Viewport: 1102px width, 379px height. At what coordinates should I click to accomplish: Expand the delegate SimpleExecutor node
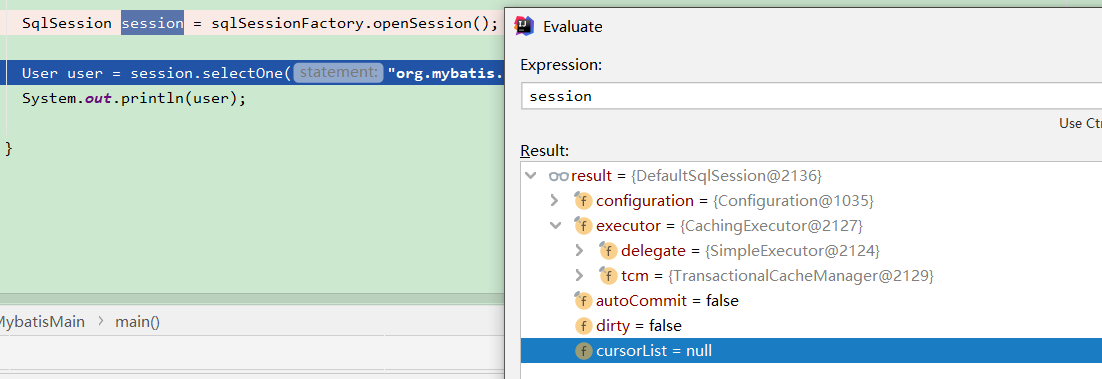579,250
